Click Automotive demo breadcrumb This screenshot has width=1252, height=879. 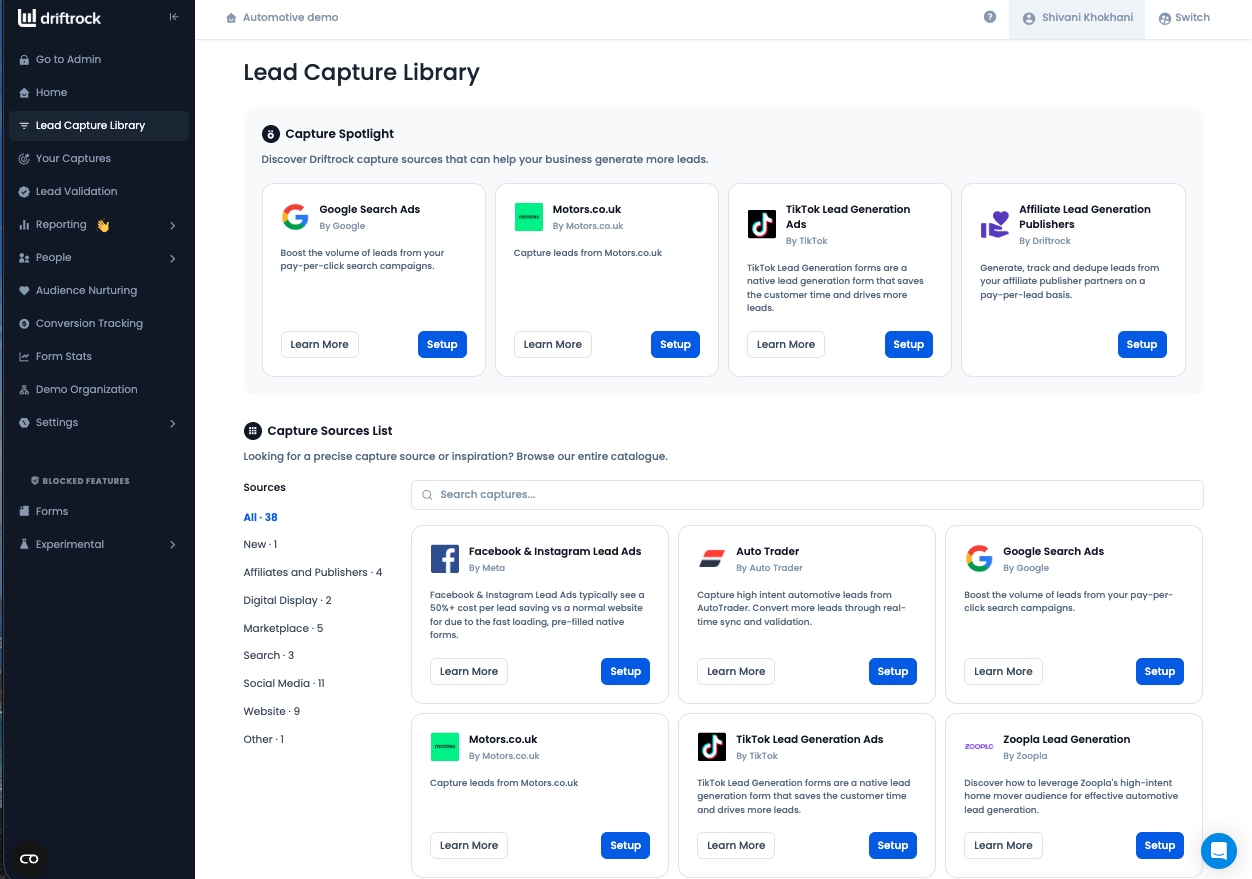[x=290, y=18]
